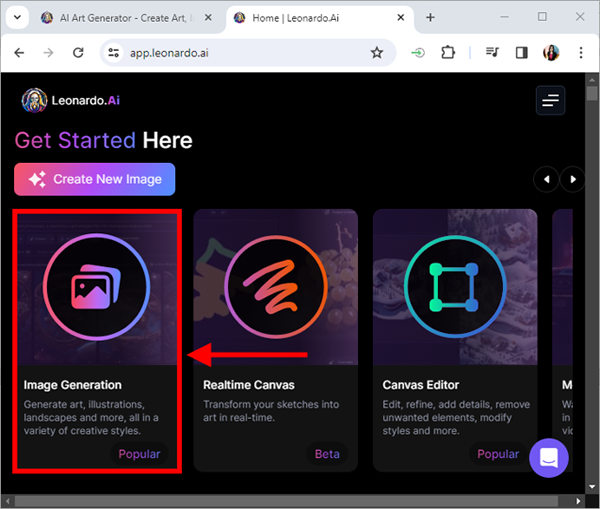Click the 'Get Started Here' heading
Image resolution: width=600 pixels, height=509 pixels.
pyautogui.click(x=104, y=140)
